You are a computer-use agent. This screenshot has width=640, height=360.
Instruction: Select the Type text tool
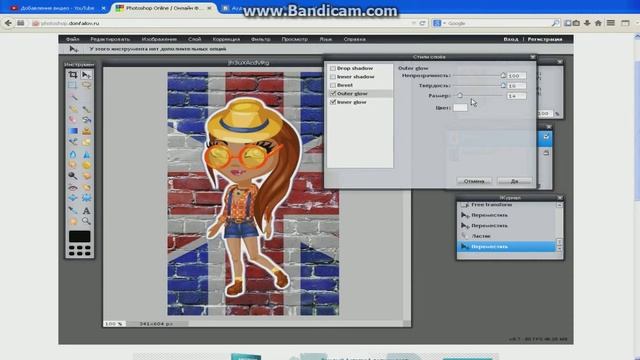point(86,211)
